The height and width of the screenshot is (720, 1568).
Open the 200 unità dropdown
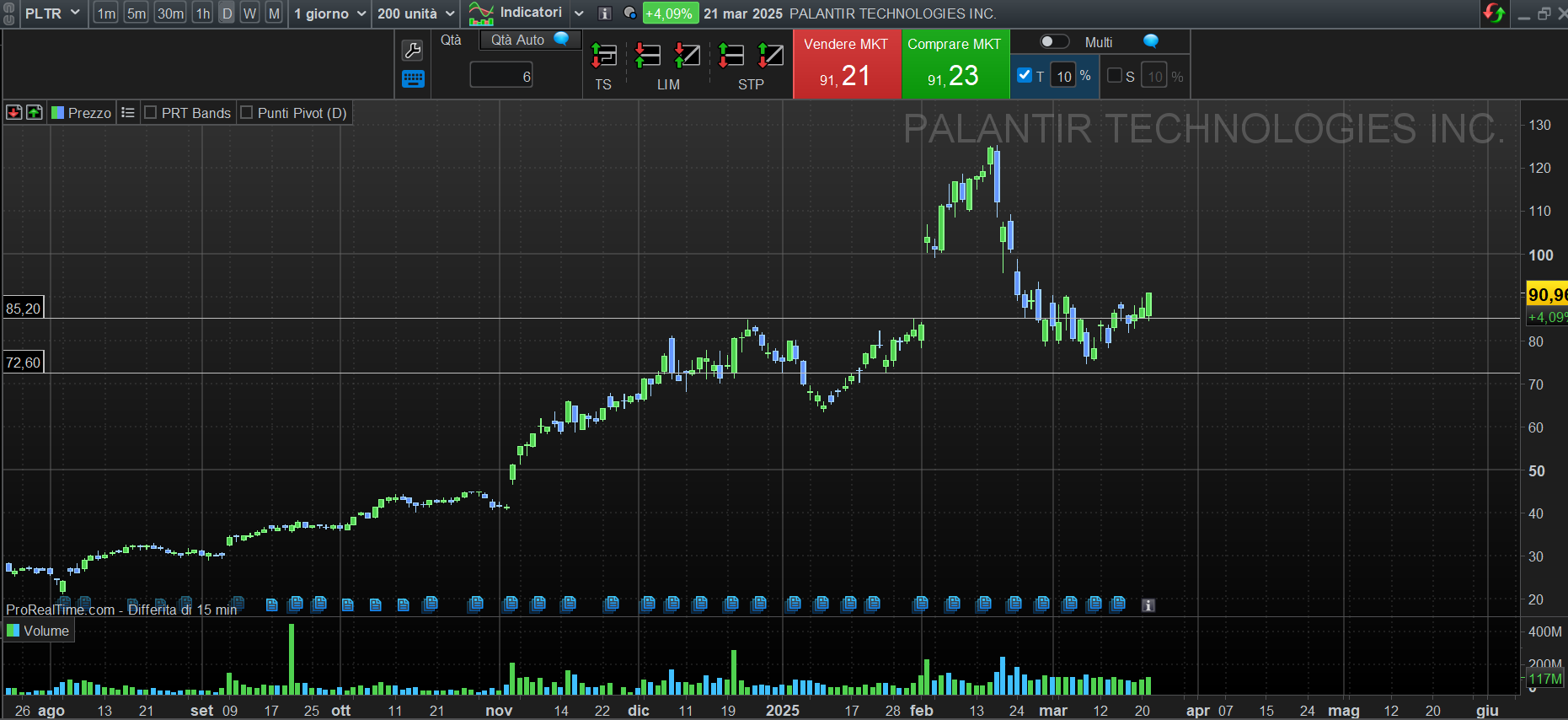click(x=450, y=13)
